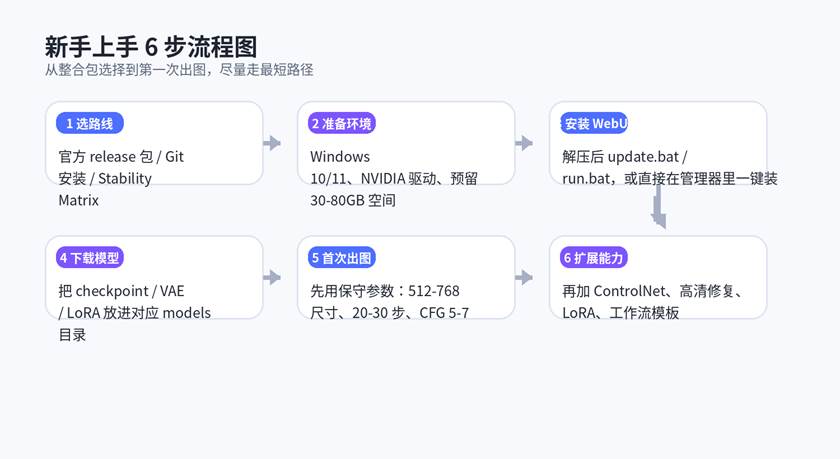Click the "先用保守参数：512-768" text line
The height and width of the screenshot is (459, 840).
click(x=385, y=291)
